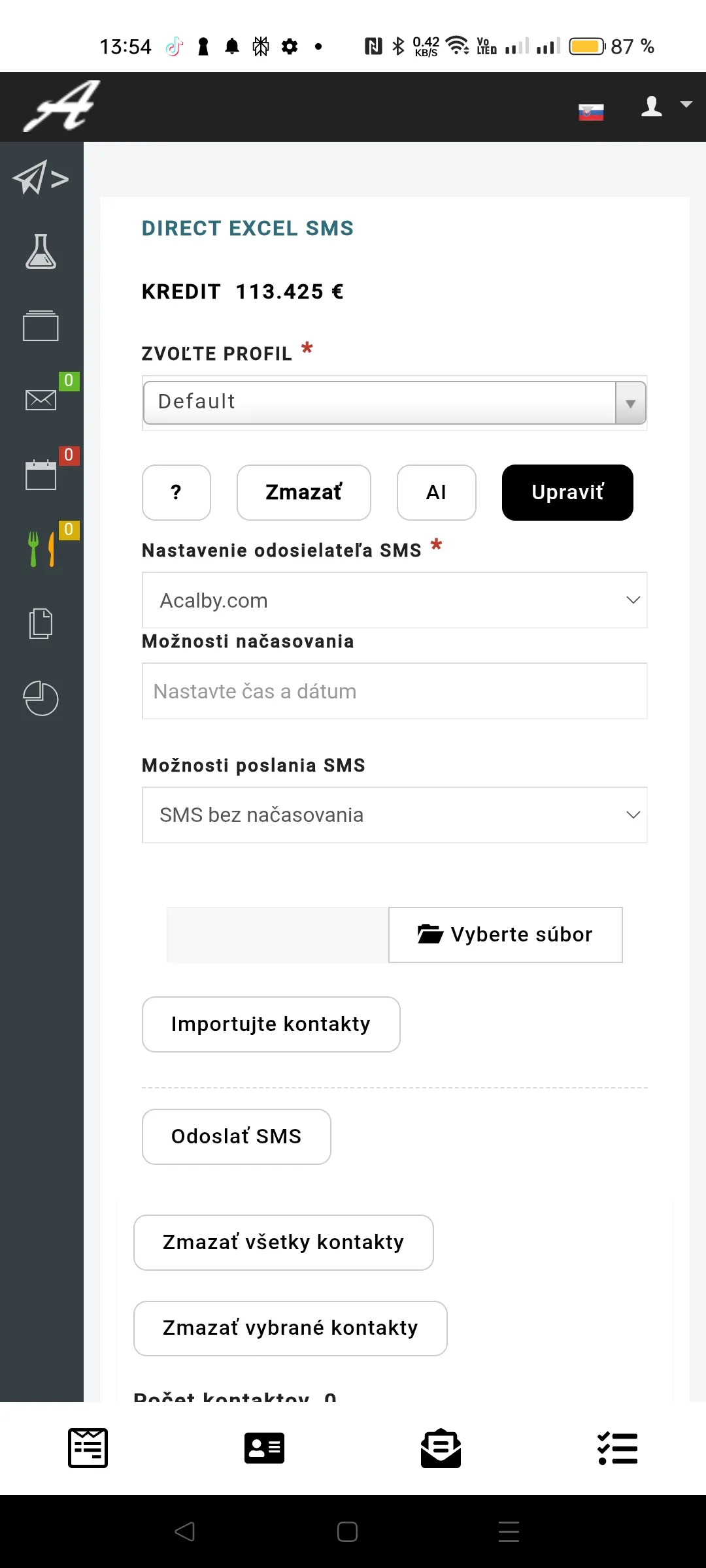This screenshot has width=706, height=1568.
Task: Click the Vyberte súbor file button
Action: point(505,935)
